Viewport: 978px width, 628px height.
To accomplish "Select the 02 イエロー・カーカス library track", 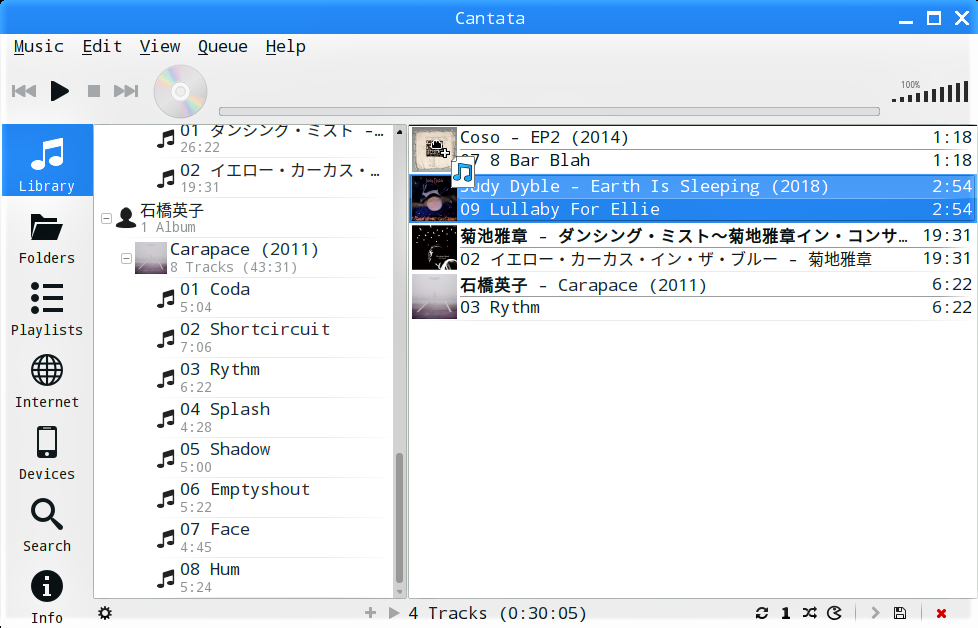I will click(271, 178).
